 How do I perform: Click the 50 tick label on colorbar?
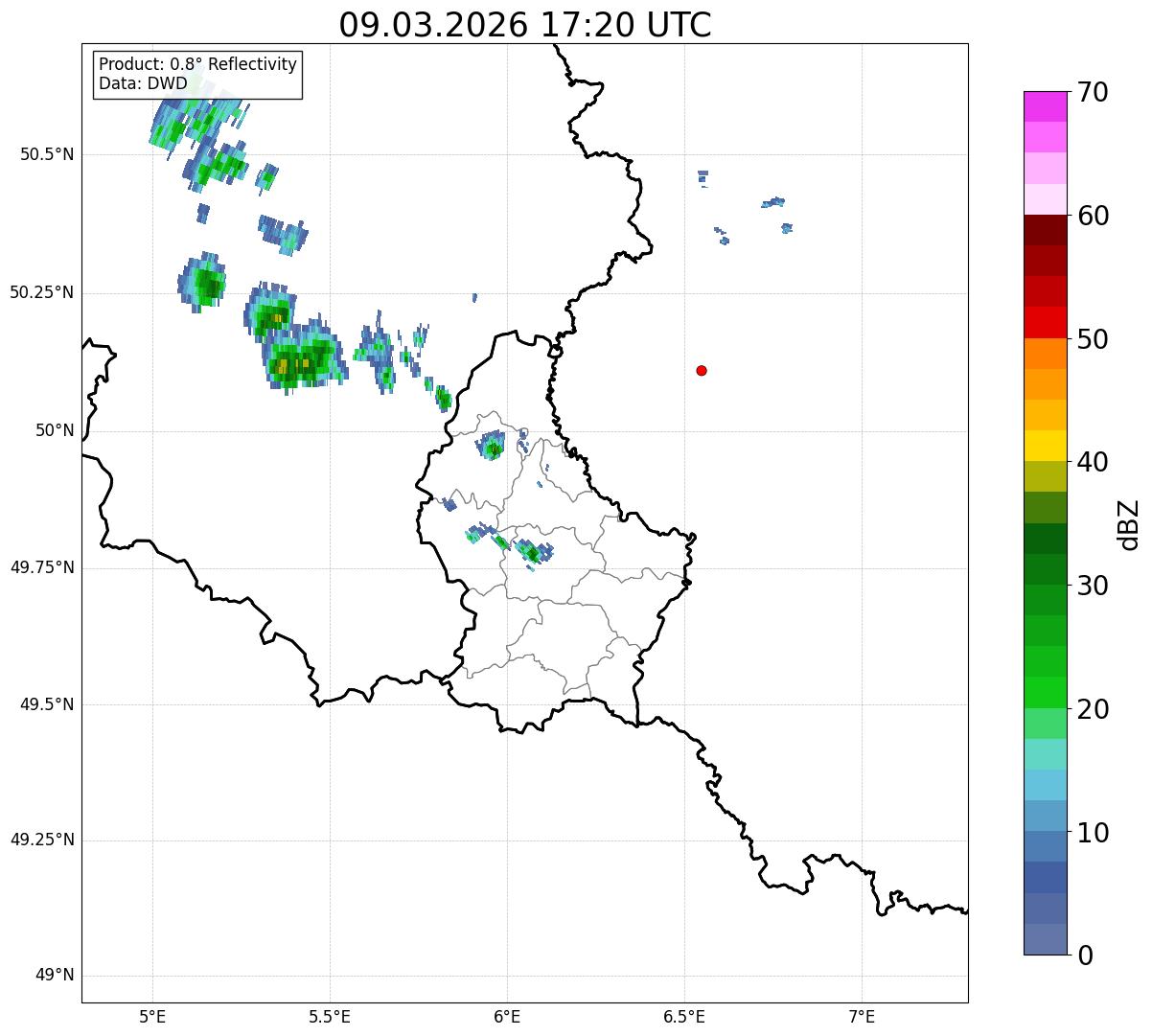tap(1093, 339)
